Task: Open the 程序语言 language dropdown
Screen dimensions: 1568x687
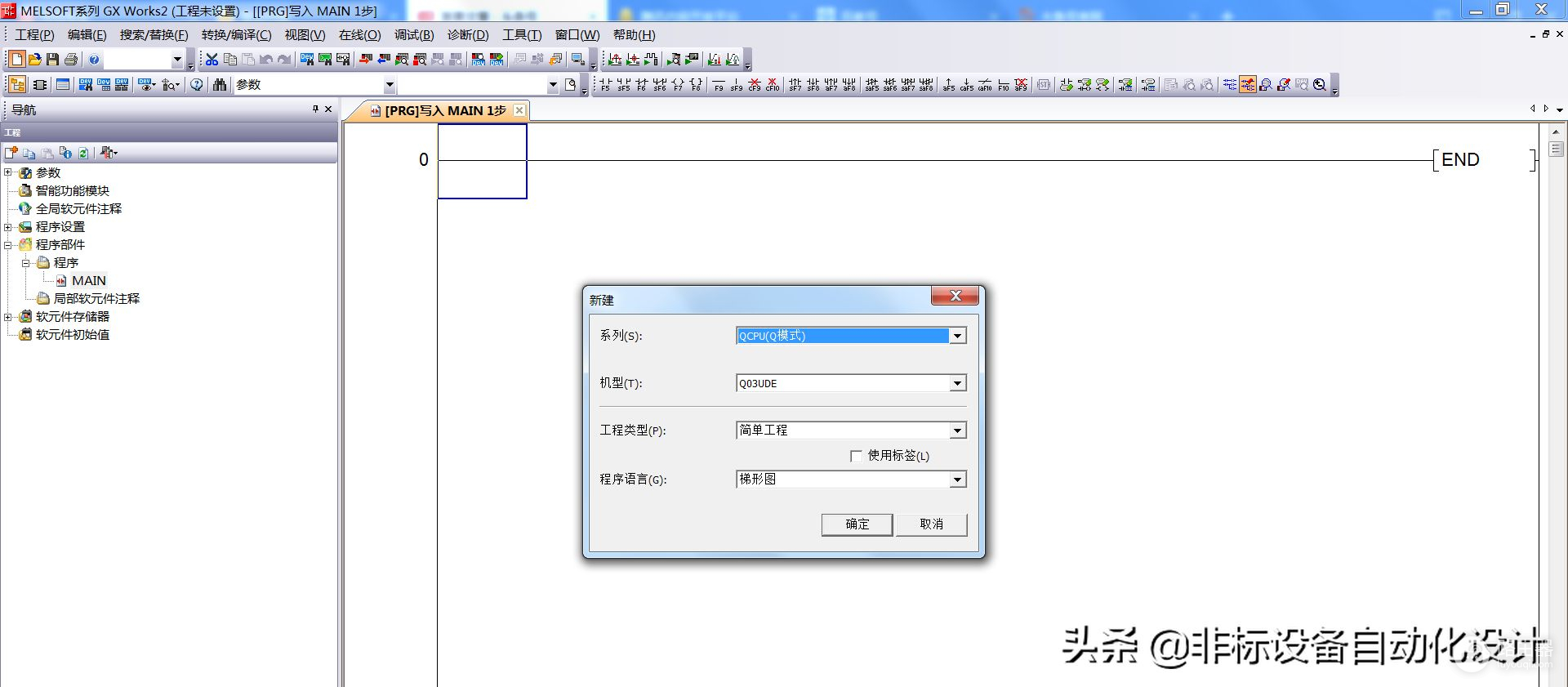Action: (957, 480)
